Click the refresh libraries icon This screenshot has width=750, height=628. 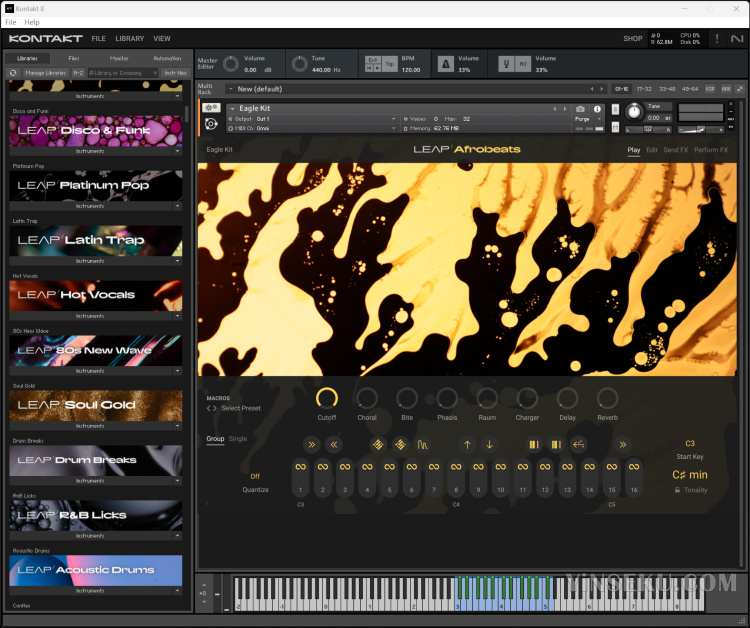click(x=13, y=73)
